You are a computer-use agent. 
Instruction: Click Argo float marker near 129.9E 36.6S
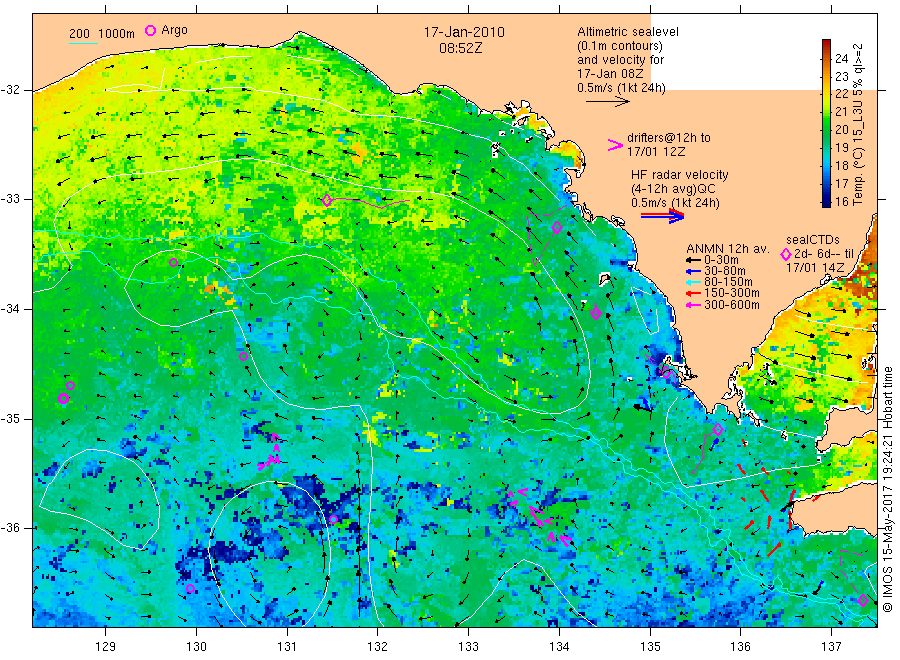pos(191,589)
